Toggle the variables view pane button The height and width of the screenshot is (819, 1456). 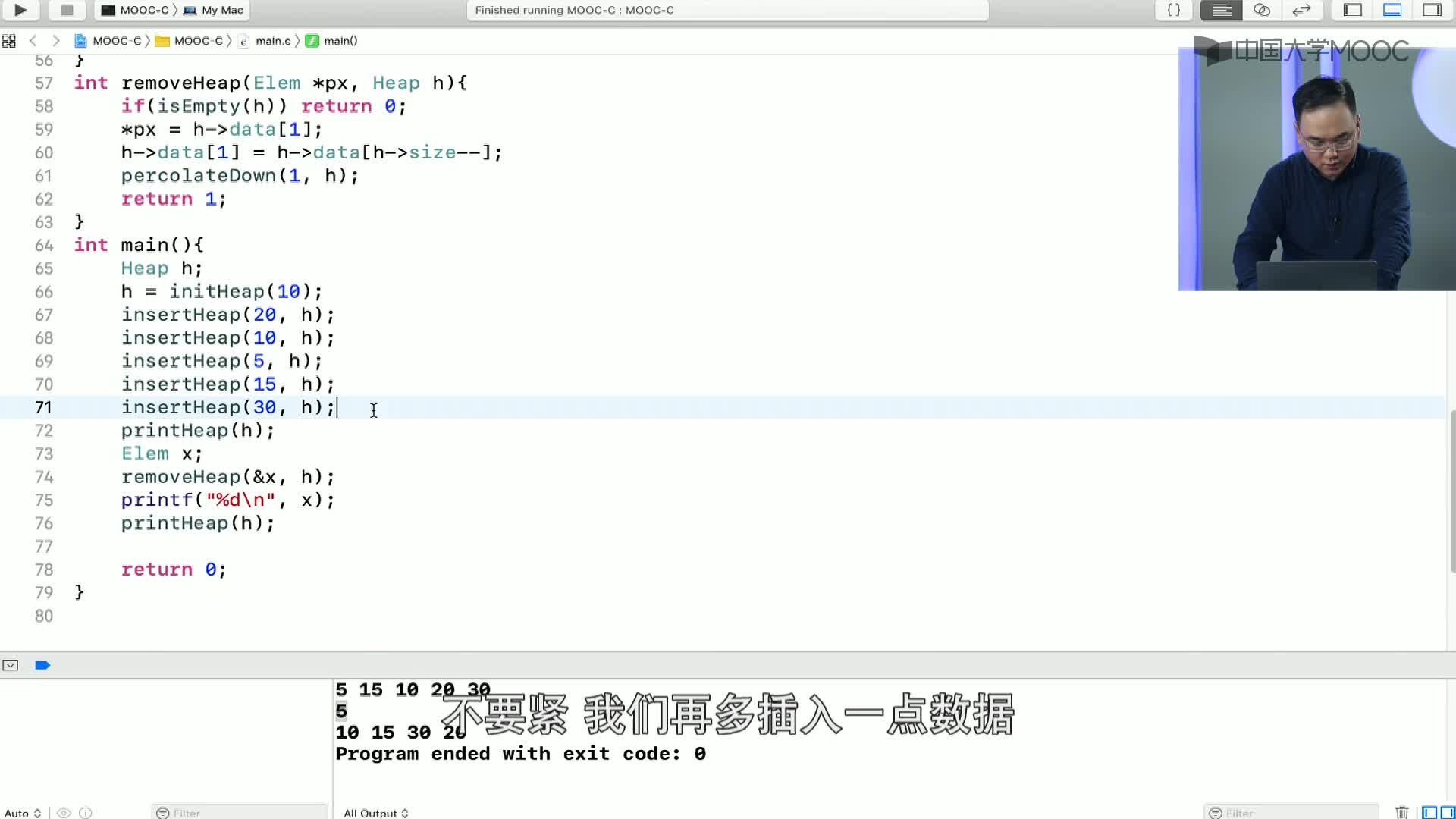(x=1429, y=812)
